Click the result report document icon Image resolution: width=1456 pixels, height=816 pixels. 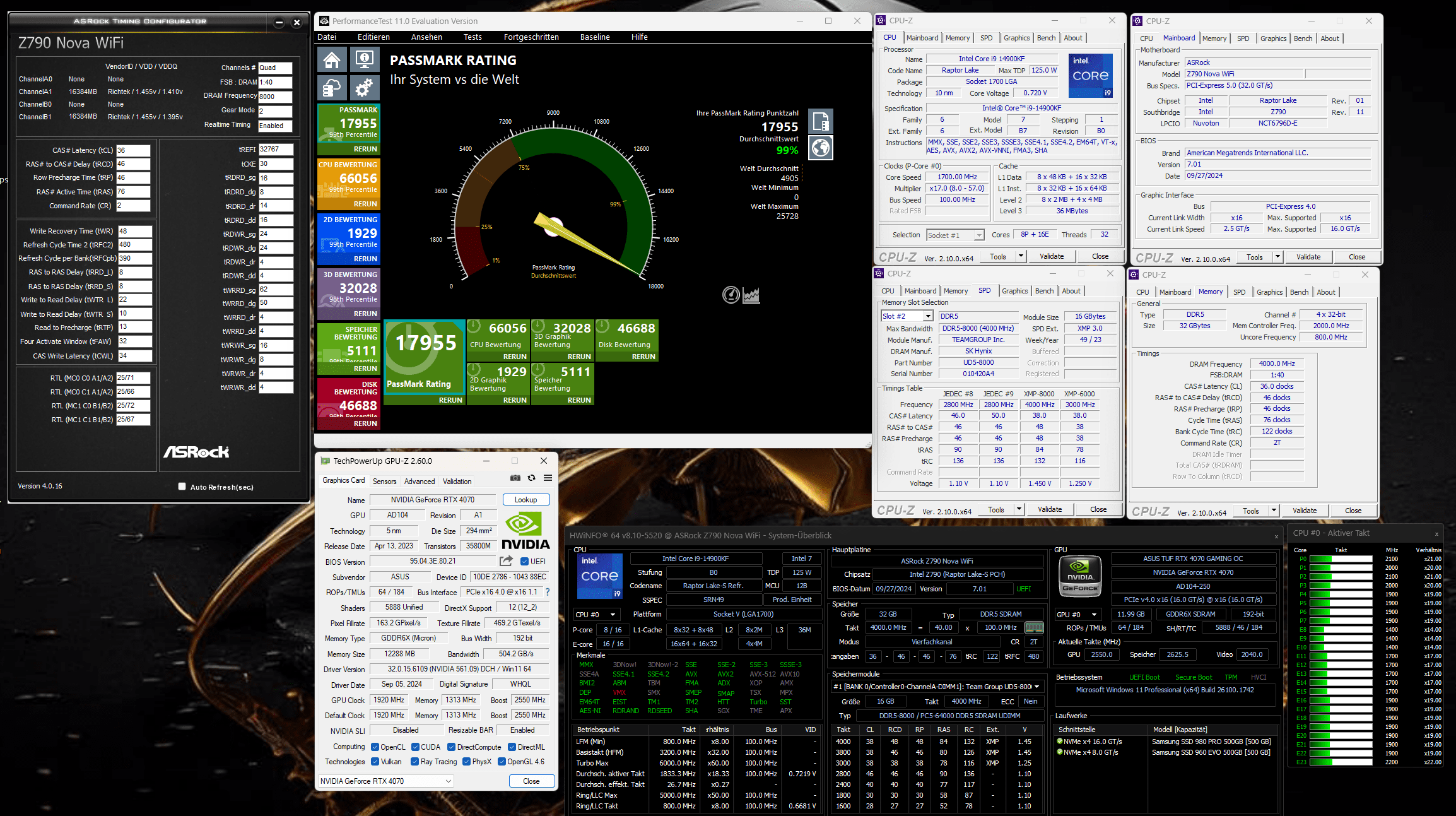(821, 121)
